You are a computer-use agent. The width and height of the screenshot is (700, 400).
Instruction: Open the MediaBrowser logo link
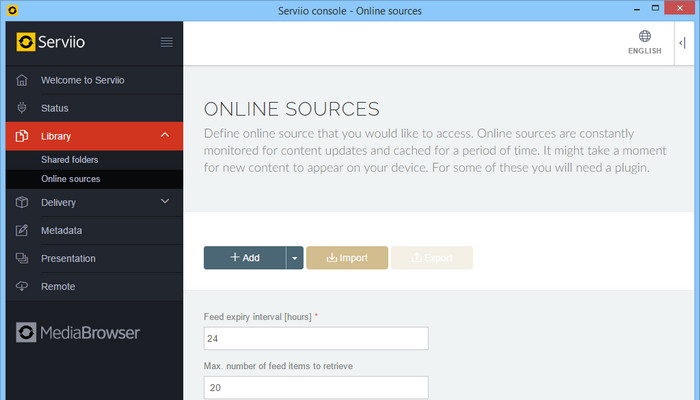pos(78,333)
